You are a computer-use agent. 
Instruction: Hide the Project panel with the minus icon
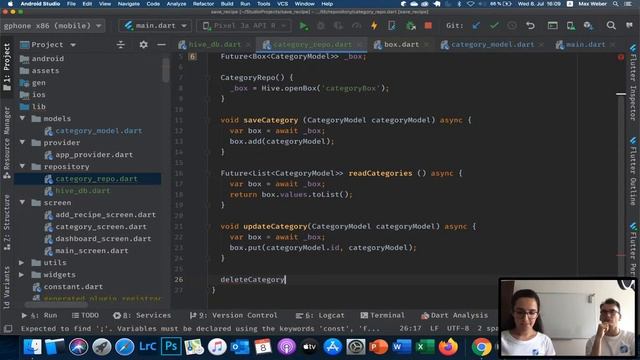pos(162,44)
